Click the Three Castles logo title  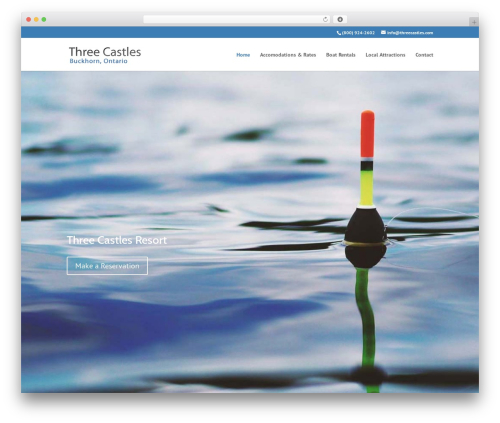pyautogui.click(x=105, y=52)
